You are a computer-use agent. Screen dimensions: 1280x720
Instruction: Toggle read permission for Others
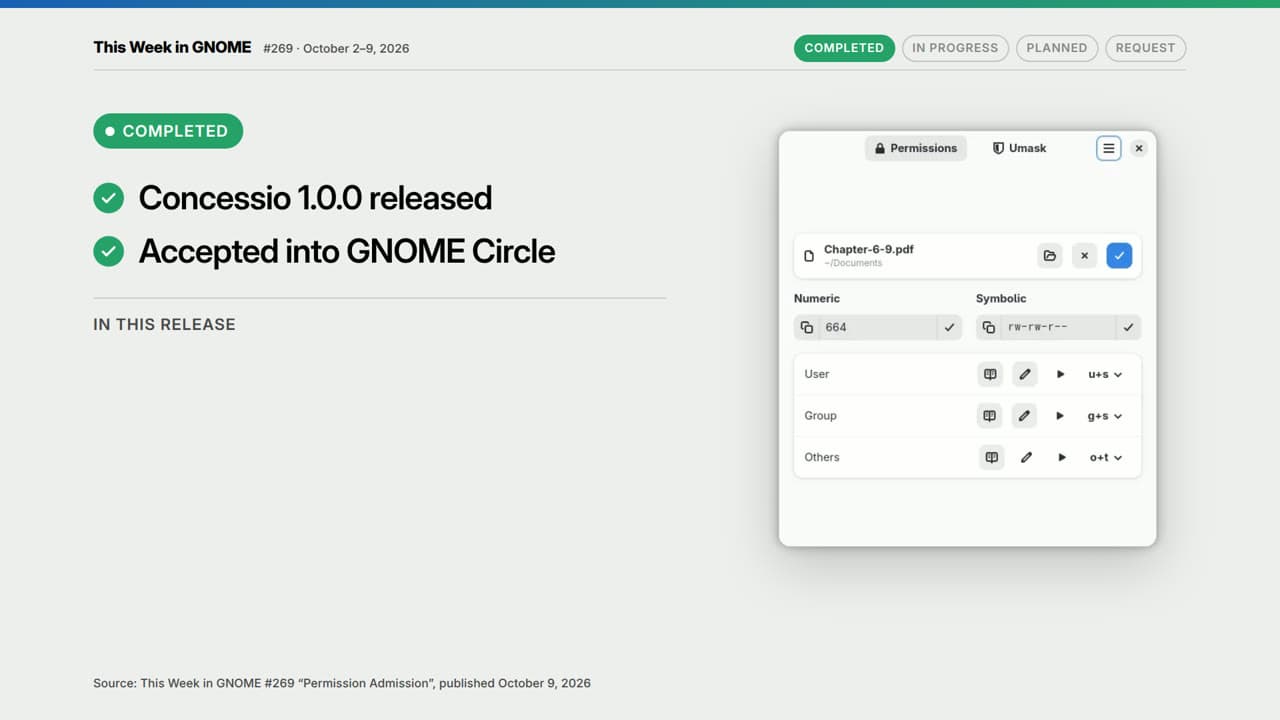pos(991,457)
